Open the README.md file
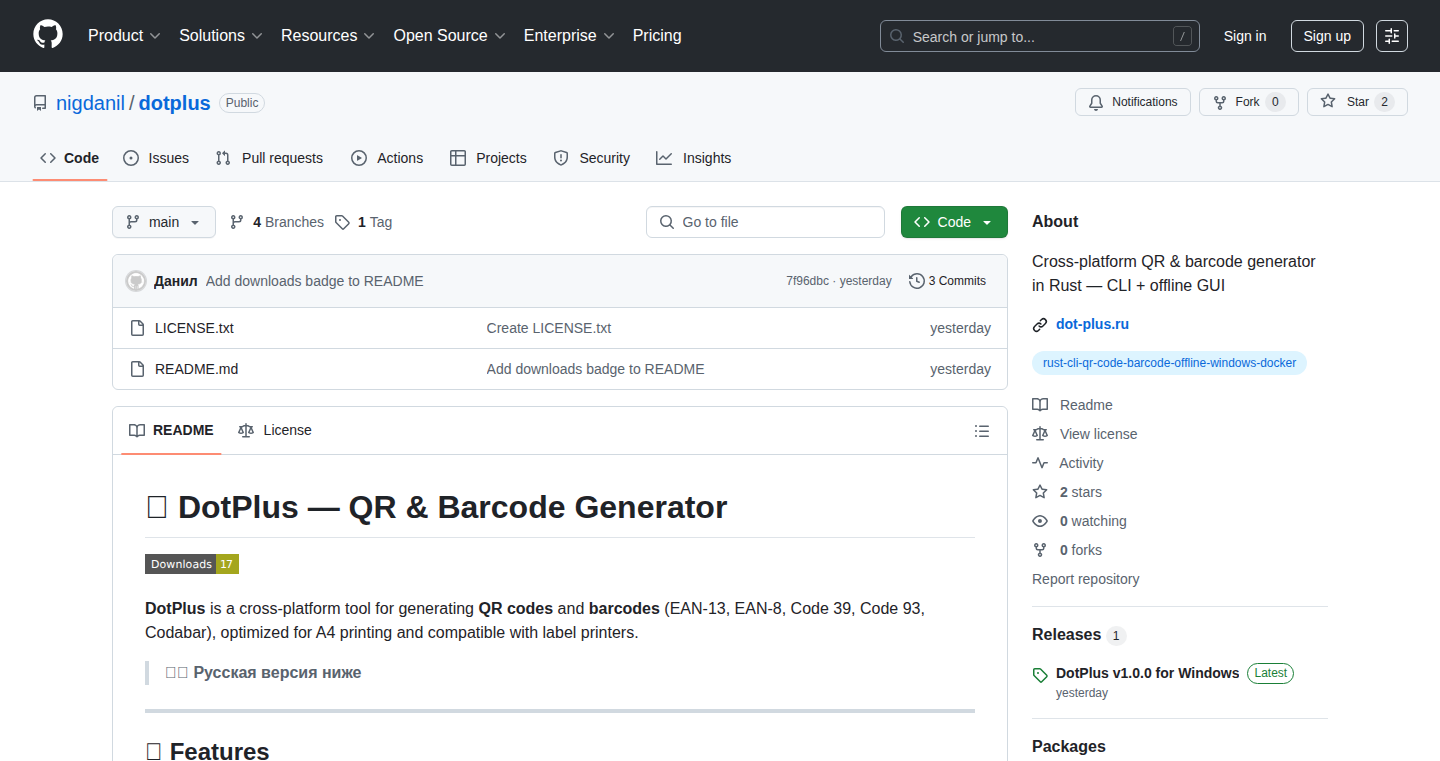1440x761 pixels. [x=197, y=369]
